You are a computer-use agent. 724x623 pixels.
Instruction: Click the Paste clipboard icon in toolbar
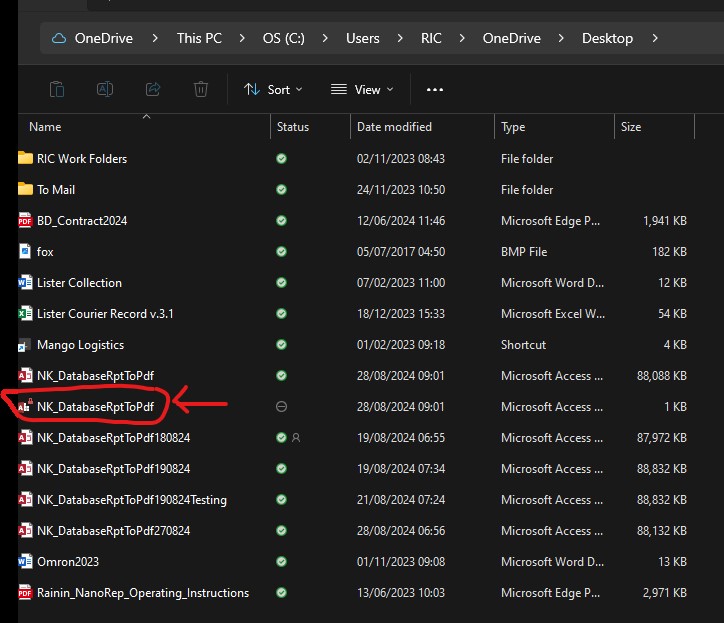tap(57, 89)
